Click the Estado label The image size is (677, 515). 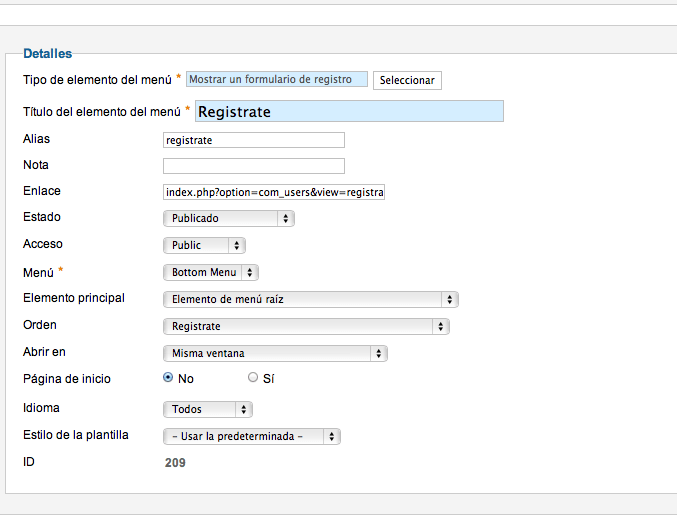point(42,217)
